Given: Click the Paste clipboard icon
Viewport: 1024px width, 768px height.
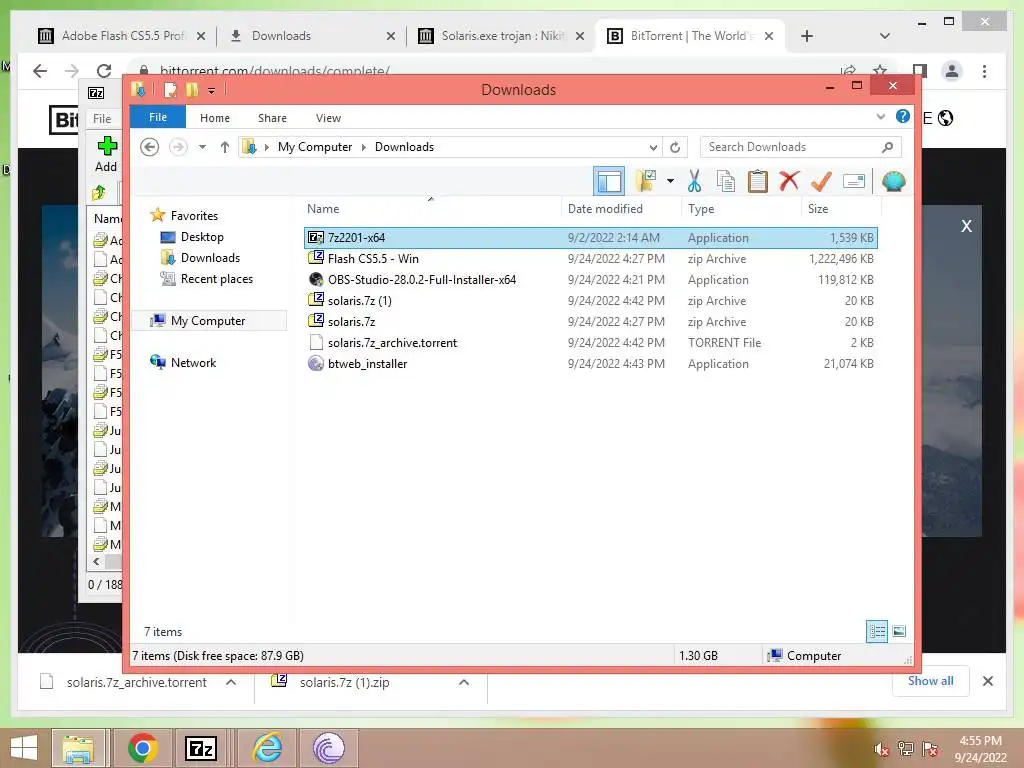Looking at the screenshot, I should [x=757, y=181].
